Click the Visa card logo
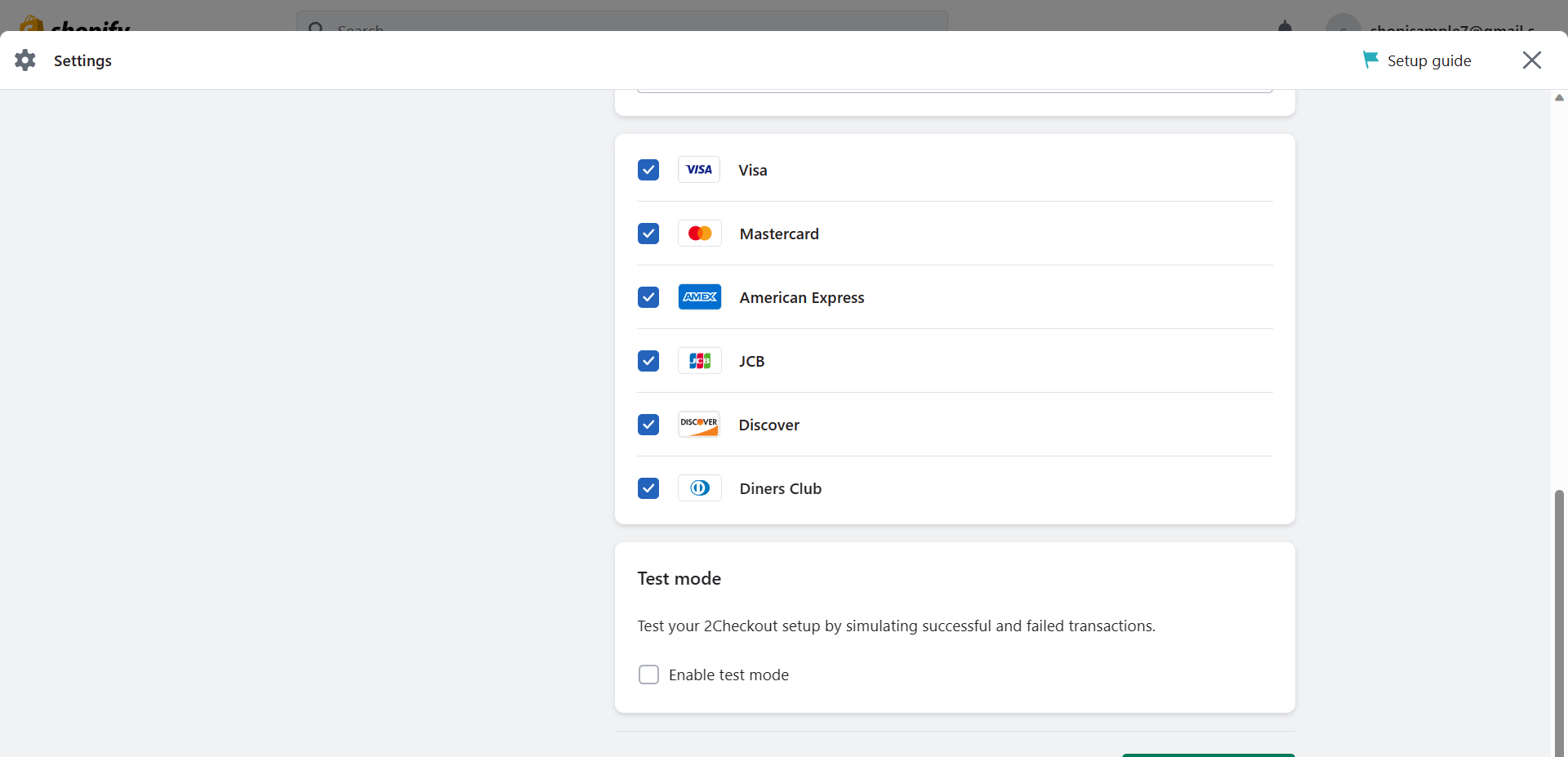The width and height of the screenshot is (1568, 757). click(699, 170)
